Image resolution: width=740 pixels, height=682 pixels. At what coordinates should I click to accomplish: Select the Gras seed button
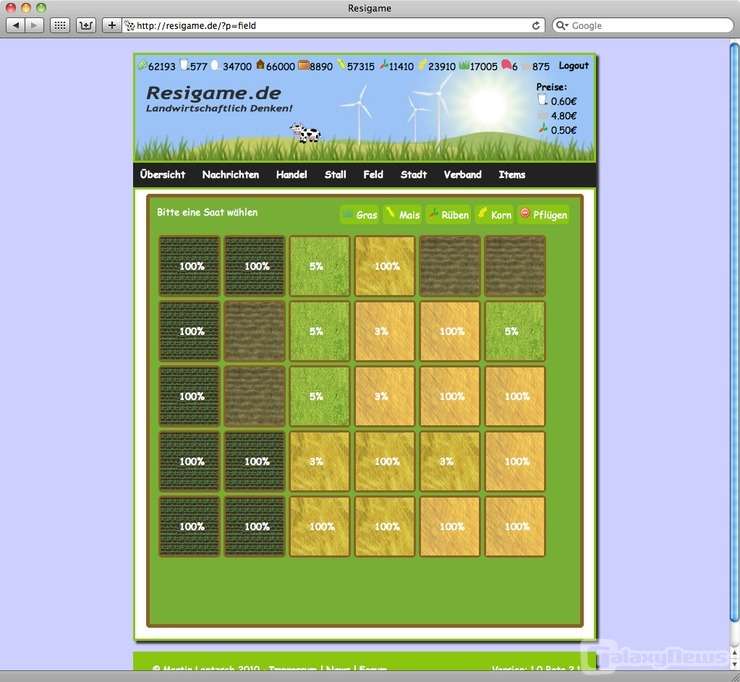(360, 215)
